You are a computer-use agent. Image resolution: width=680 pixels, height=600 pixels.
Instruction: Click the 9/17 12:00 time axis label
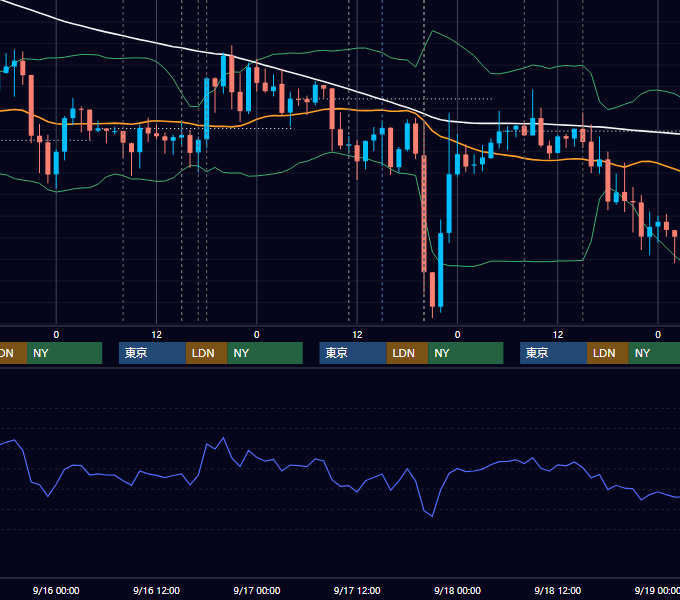click(x=357, y=590)
